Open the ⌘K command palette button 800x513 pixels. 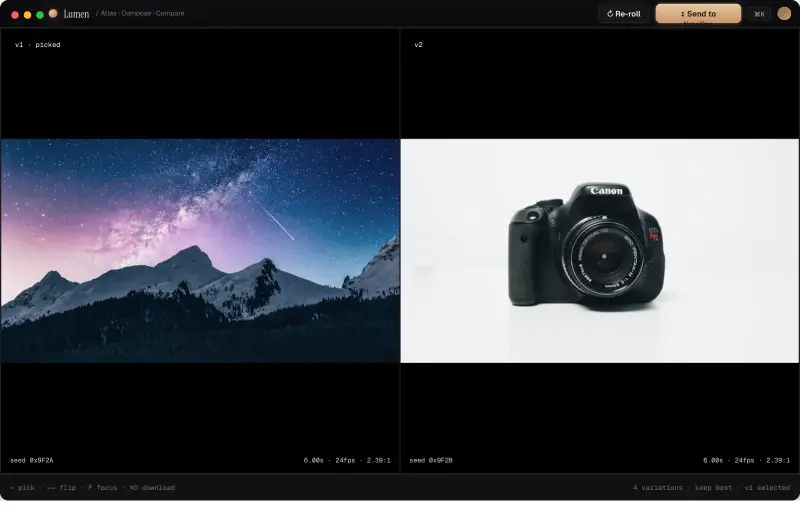(759, 14)
